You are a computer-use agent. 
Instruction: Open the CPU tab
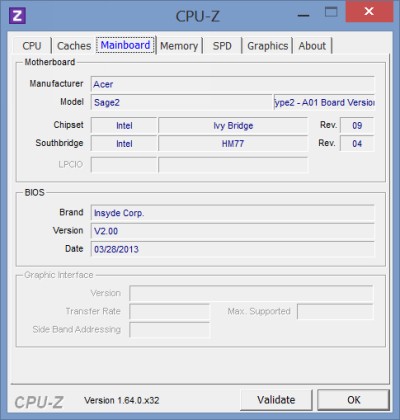[32, 46]
